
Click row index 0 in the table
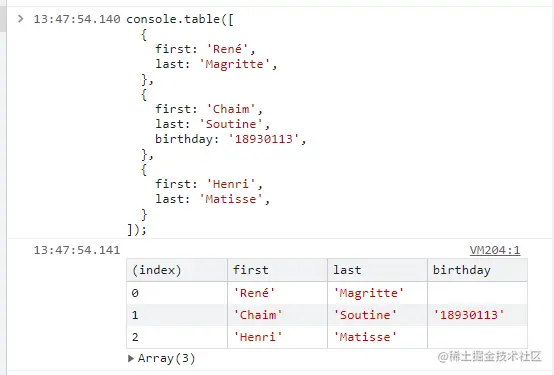[177, 293]
